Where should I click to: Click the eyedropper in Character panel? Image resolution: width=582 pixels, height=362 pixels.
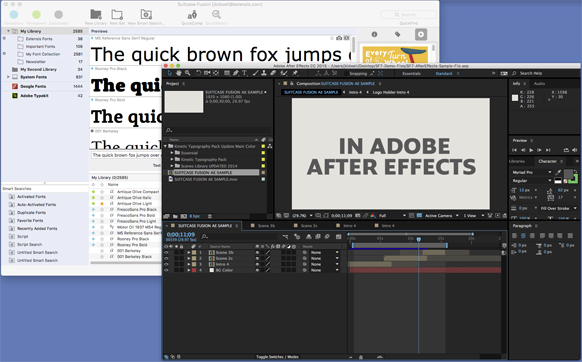point(558,172)
